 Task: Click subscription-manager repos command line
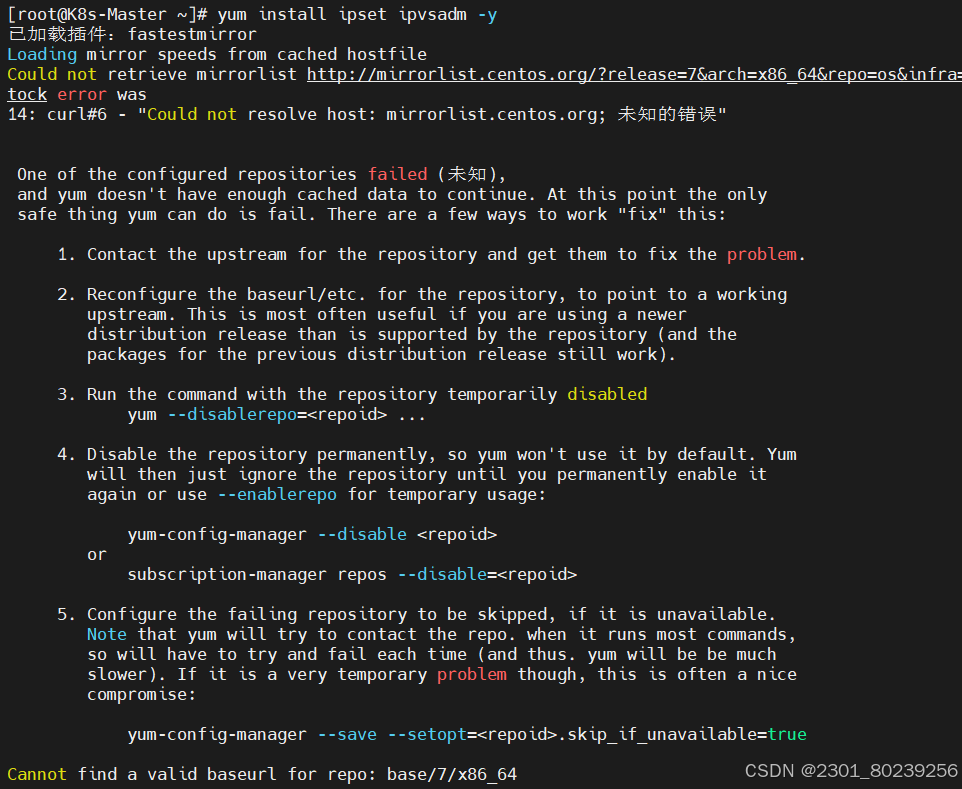tap(352, 574)
